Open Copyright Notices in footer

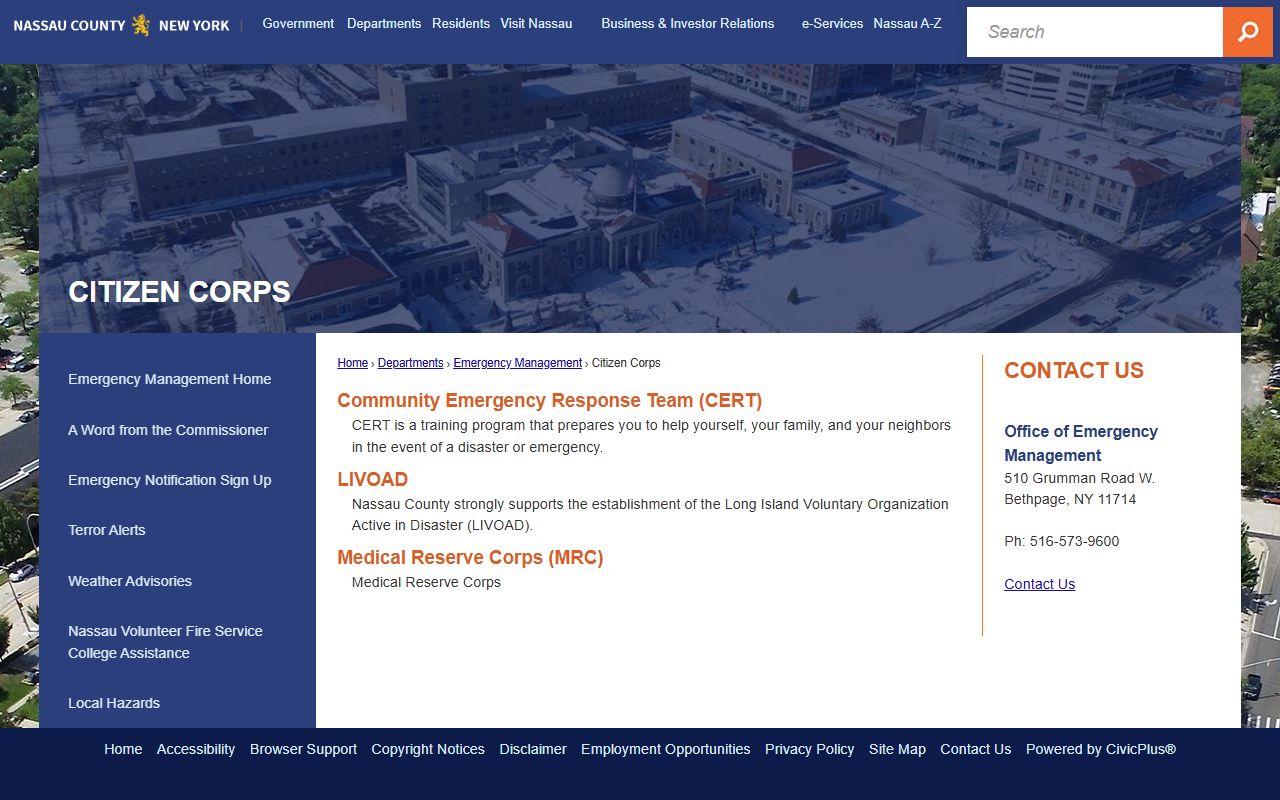coord(428,749)
